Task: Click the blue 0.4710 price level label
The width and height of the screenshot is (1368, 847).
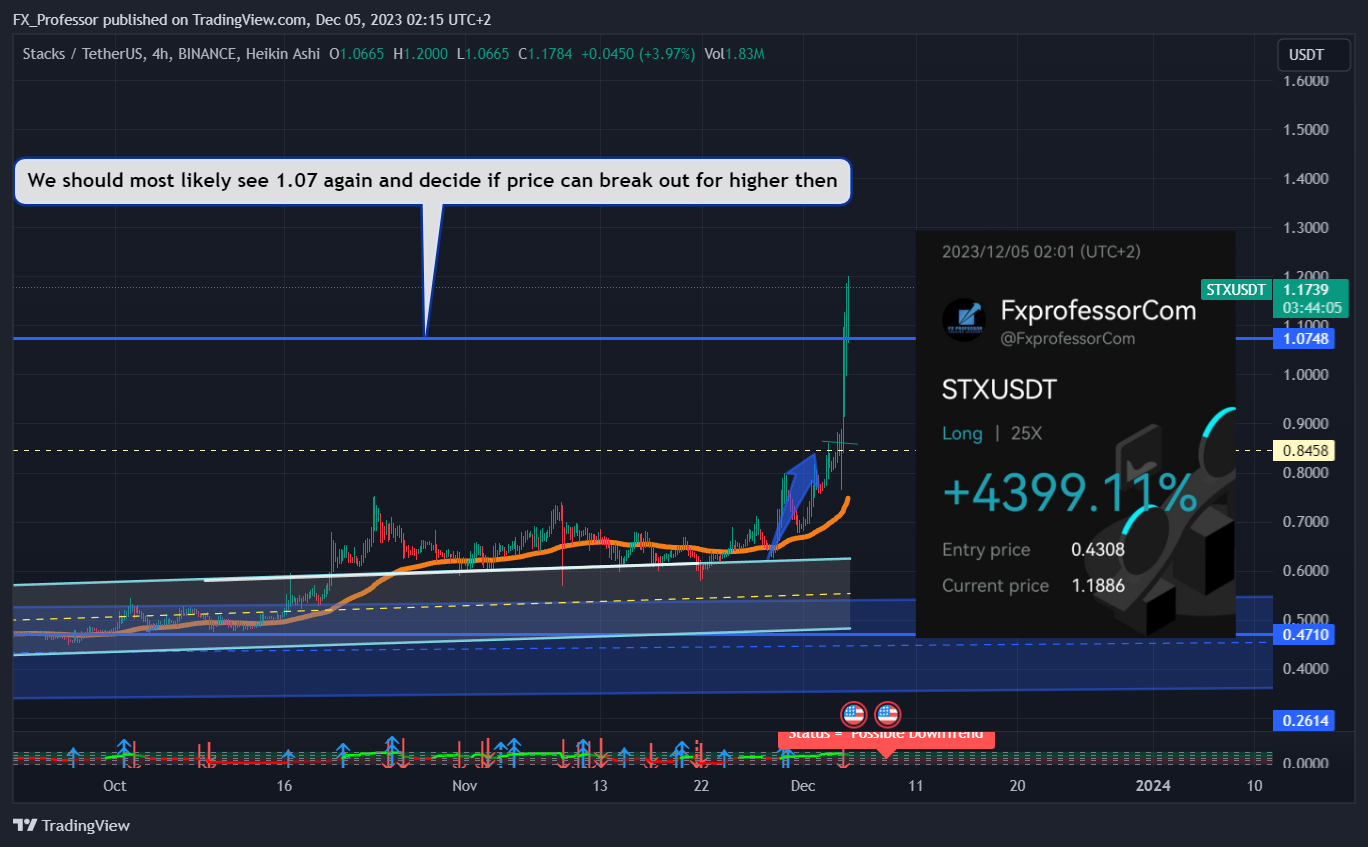Action: pos(1305,634)
